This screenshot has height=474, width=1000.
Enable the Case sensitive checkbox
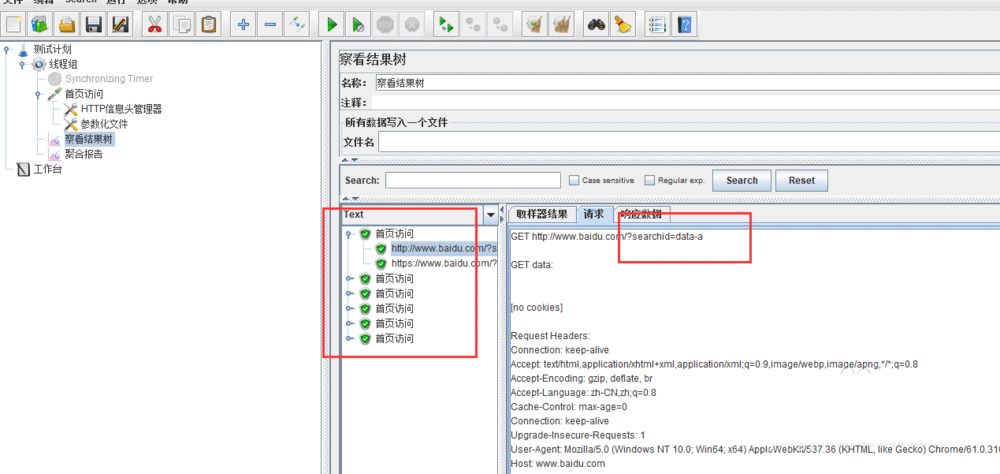point(574,181)
